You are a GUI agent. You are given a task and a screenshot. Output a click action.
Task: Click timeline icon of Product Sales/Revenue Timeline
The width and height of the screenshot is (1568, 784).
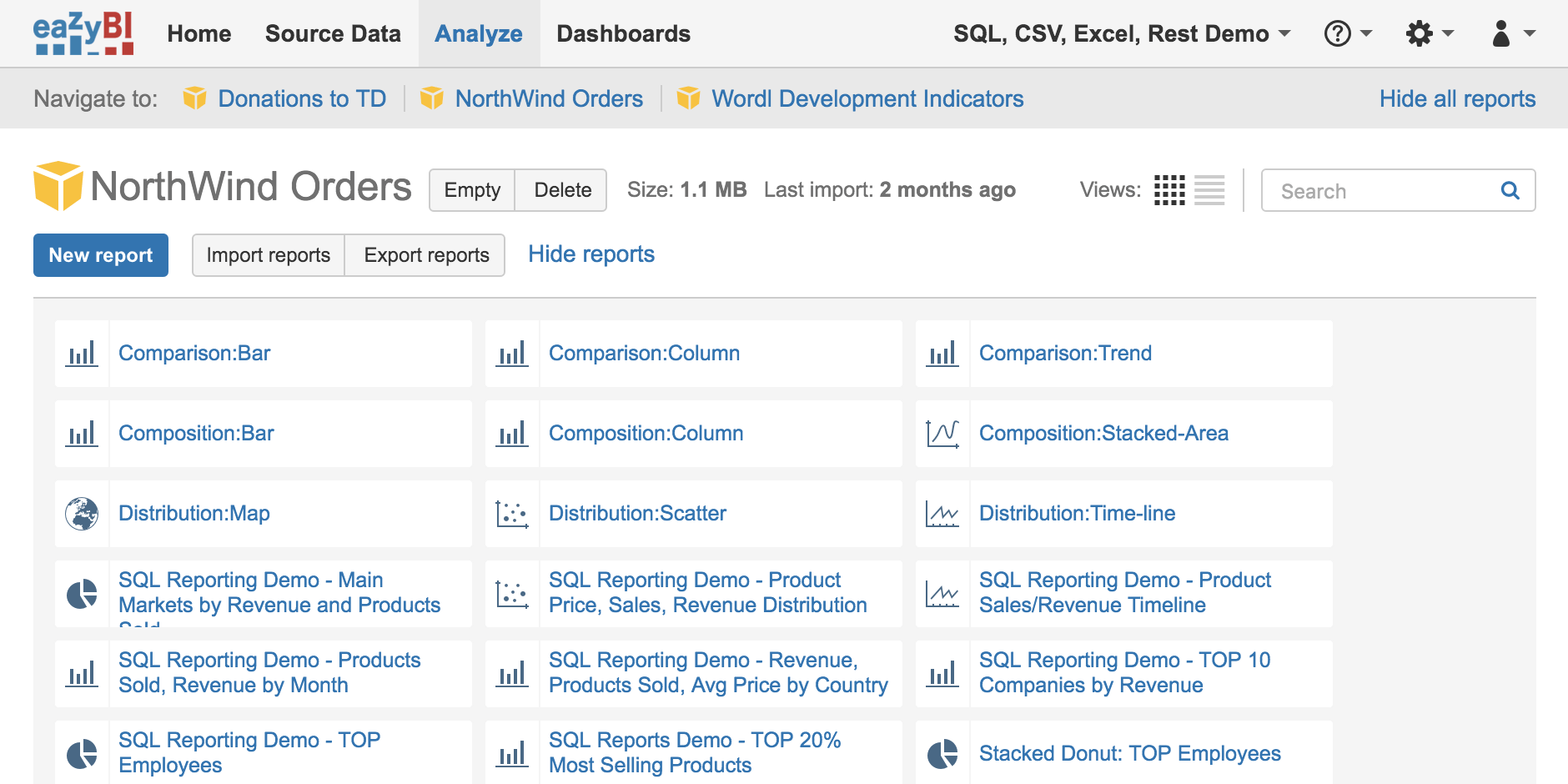[x=942, y=594]
